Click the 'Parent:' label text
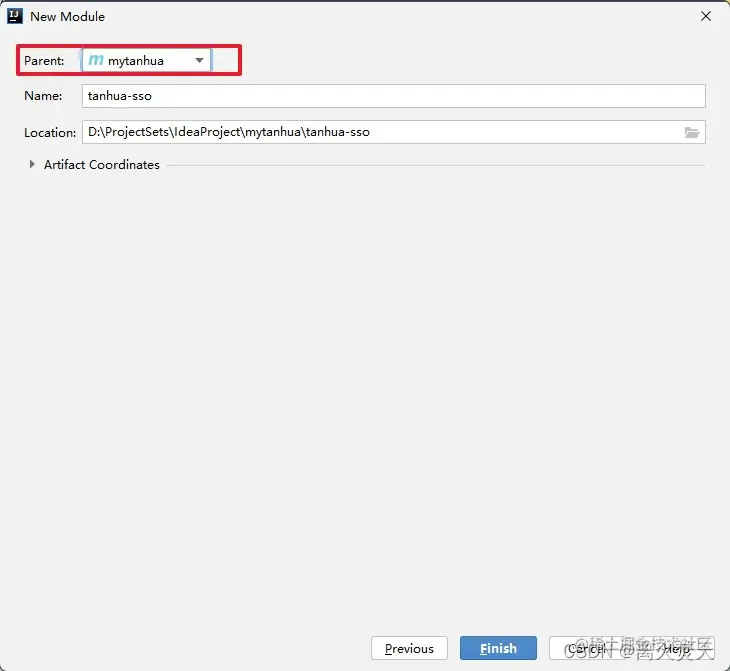This screenshot has height=671, width=730. (44, 61)
